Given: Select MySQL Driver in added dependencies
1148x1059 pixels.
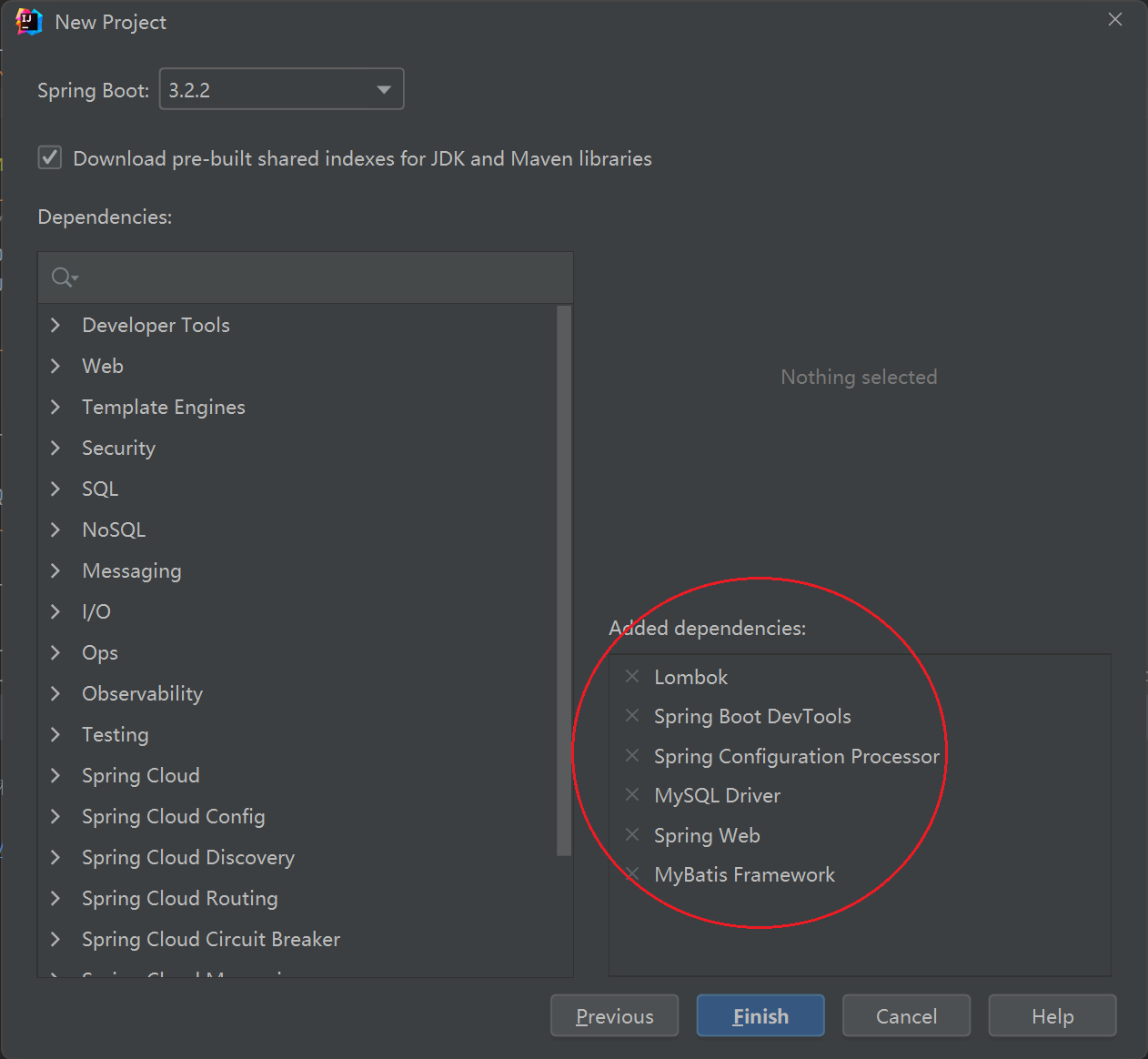Looking at the screenshot, I should pyautogui.click(x=717, y=795).
